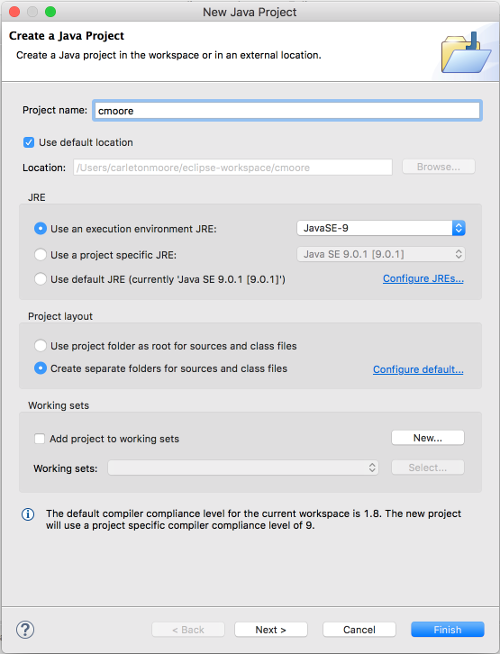
Task: Go to the next page with Next >
Action: pyautogui.click(x=271, y=629)
